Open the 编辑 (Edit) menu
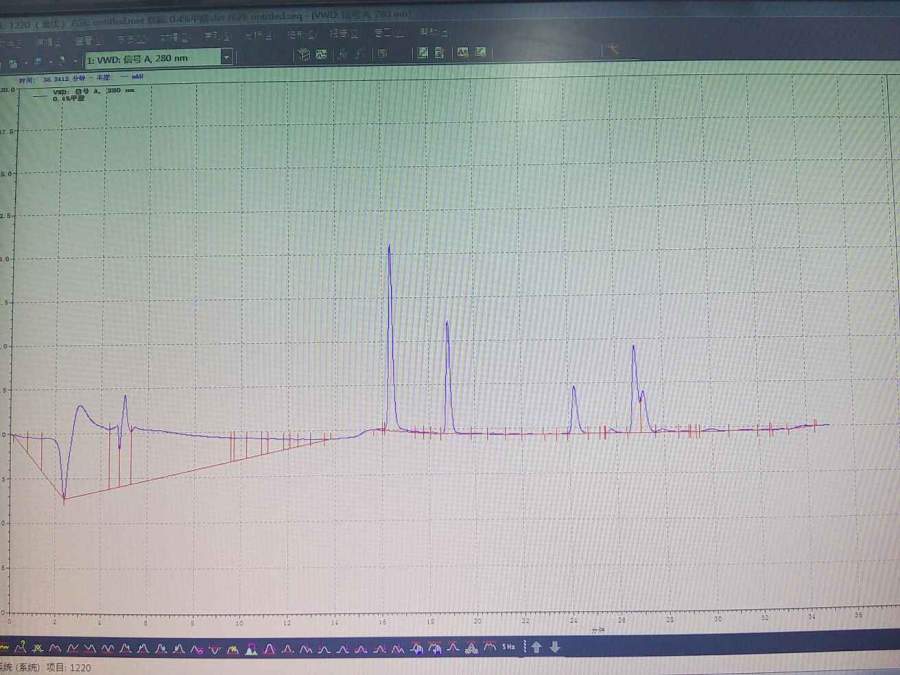Viewport: 900px width, 675px height. click(x=49, y=41)
